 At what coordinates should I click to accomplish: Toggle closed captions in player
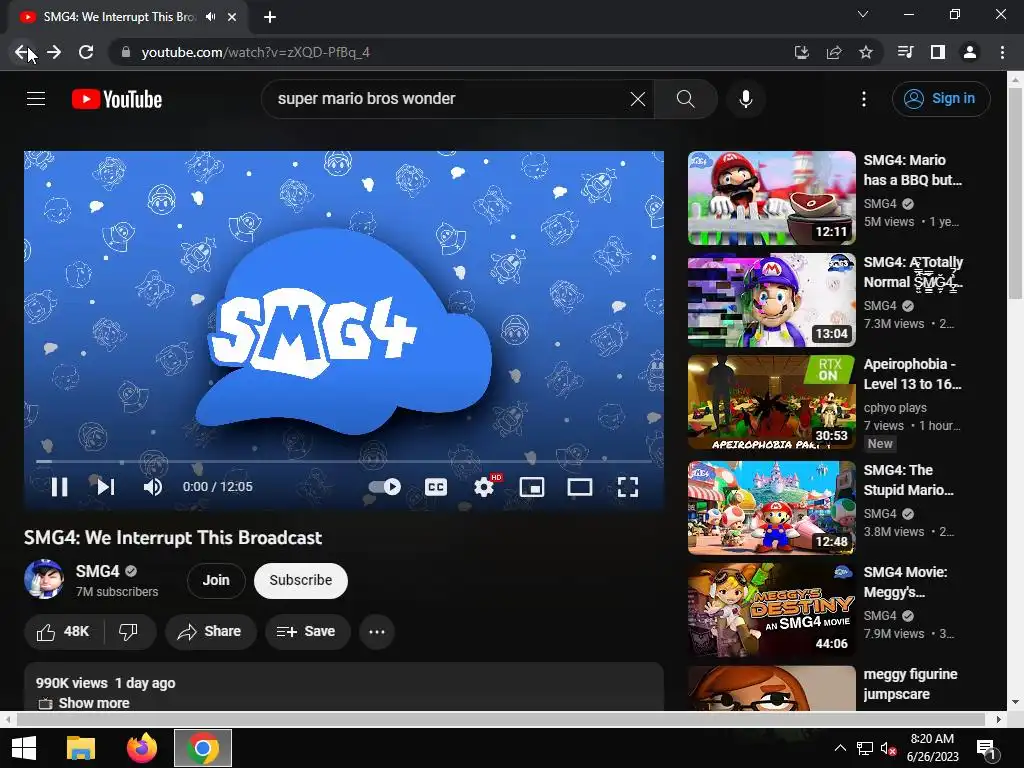click(x=436, y=487)
